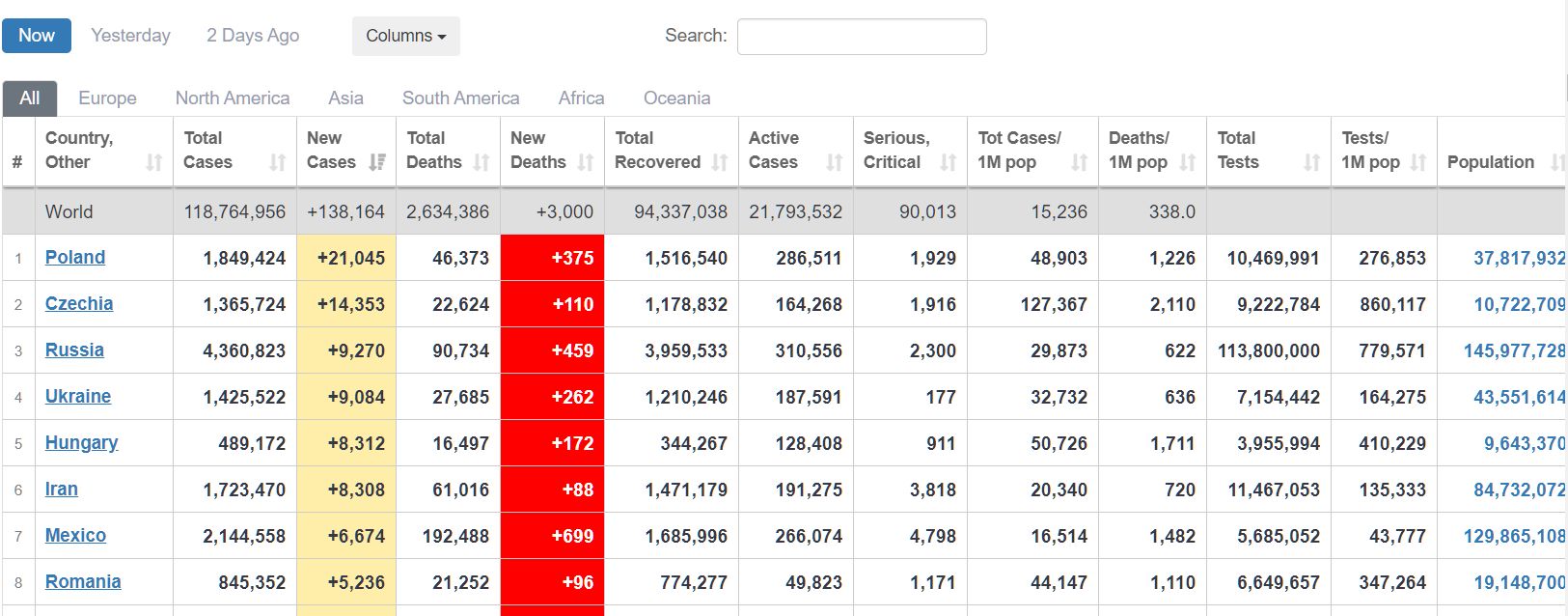Click Poland's red +375 new deaths cell
This screenshot has height=616, width=1568.
[x=553, y=258]
